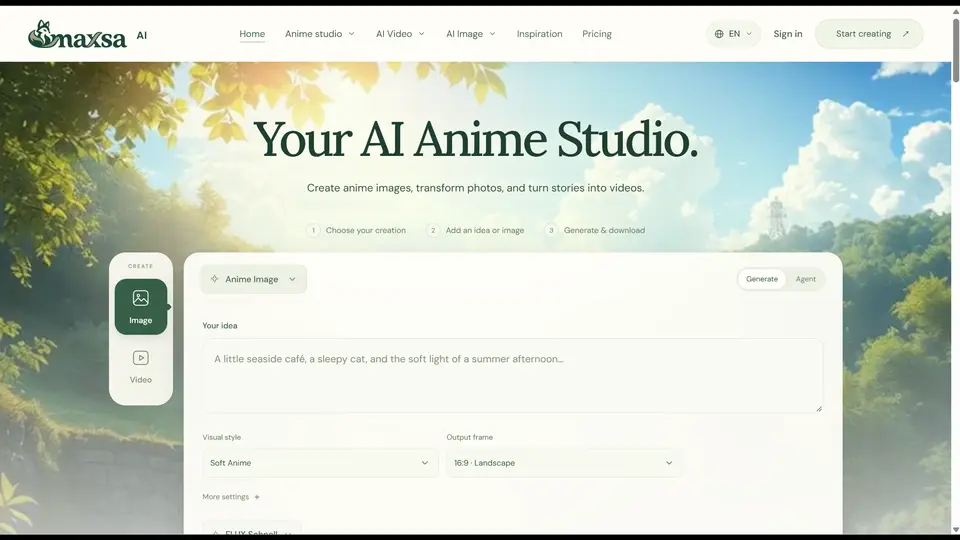Click step 2 Add an idea or image
Screen dimensions: 960x540
(476, 230)
